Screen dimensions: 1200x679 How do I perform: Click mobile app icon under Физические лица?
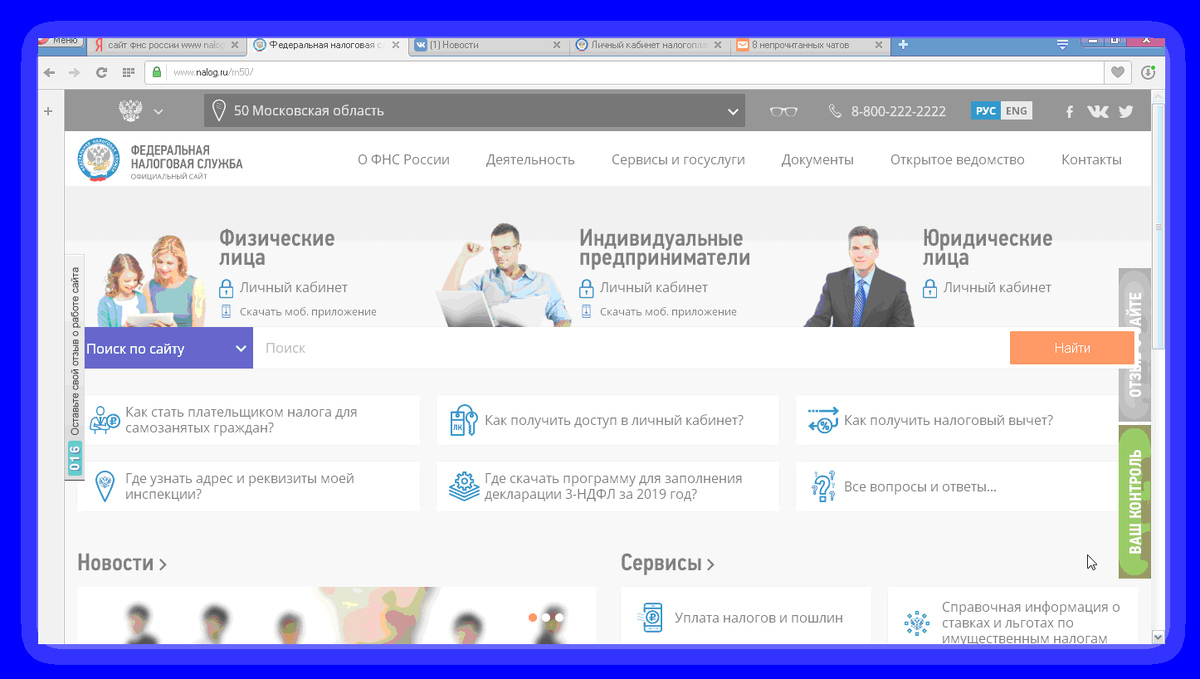[x=226, y=311]
